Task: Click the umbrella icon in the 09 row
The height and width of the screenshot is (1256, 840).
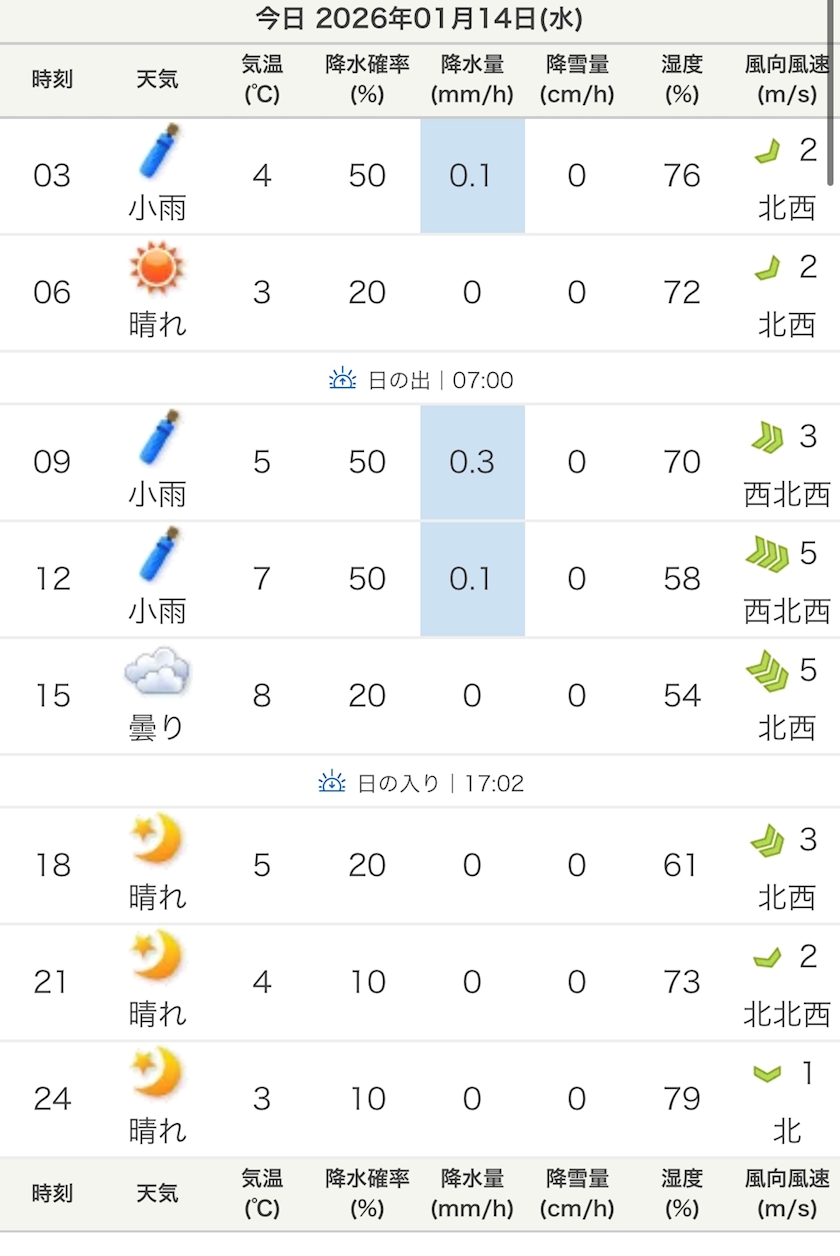Action: point(158,441)
